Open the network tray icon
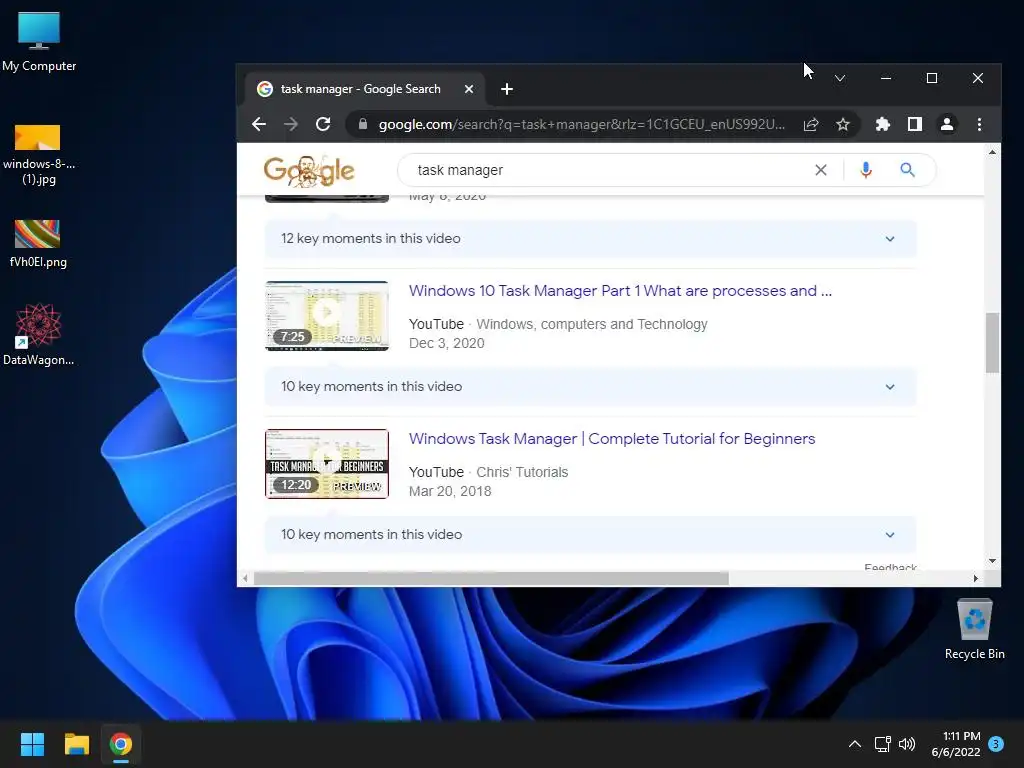This screenshot has height=768, width=1024. pyautogui.click(x=882, y=744)
